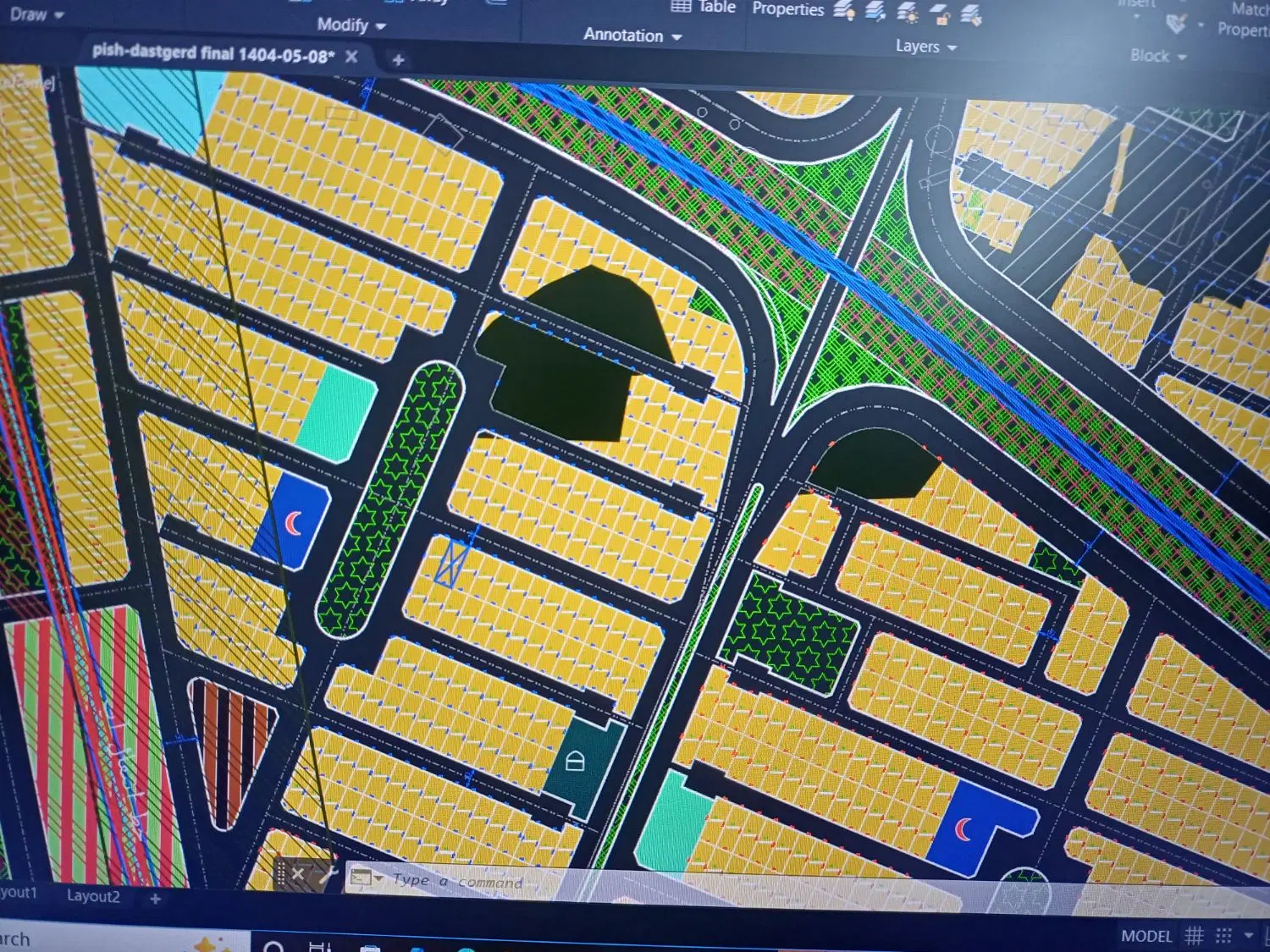
Task: Click the fifth layer tool icon right of the padlock
Action: point(971,15)
